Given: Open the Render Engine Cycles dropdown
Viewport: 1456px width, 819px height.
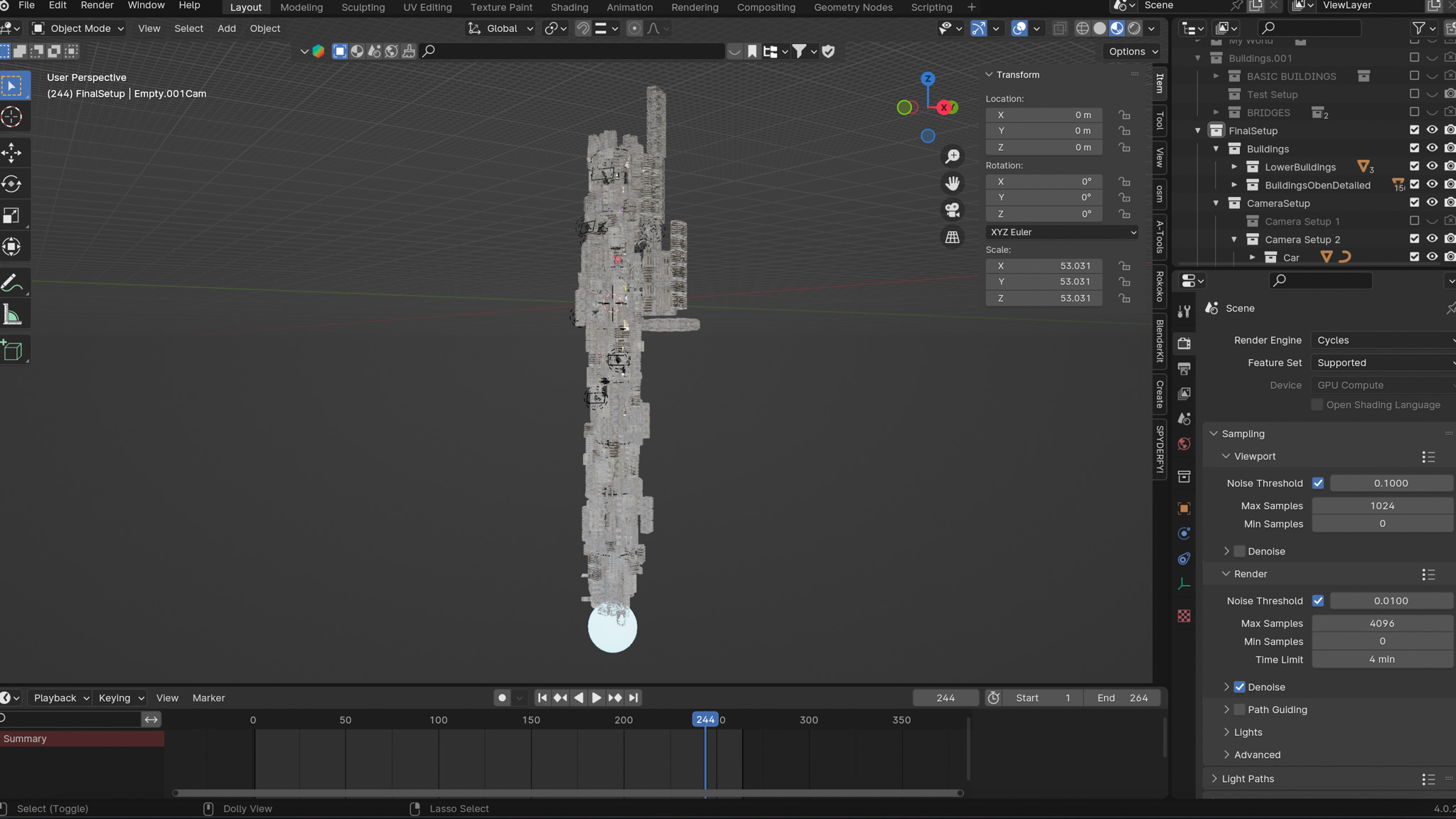Looking at the screenshot, I should point(1383,341).
